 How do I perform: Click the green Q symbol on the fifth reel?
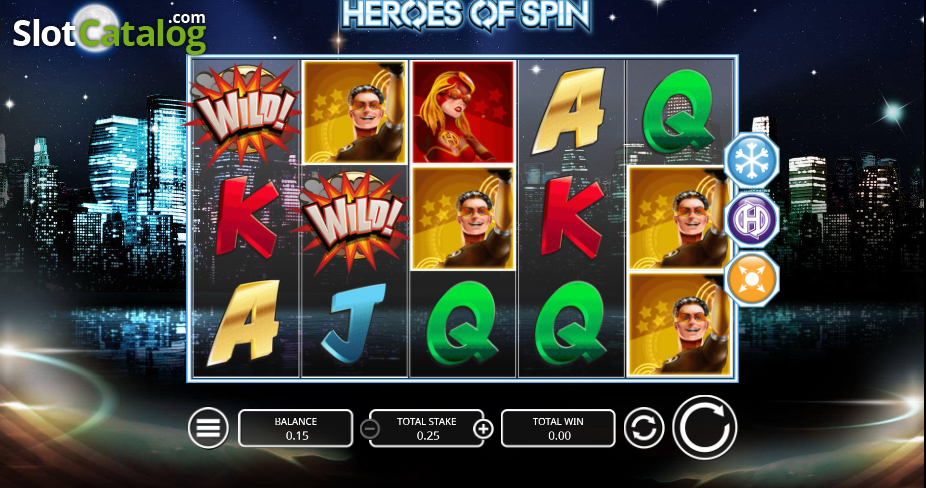(x=677, y=112)
